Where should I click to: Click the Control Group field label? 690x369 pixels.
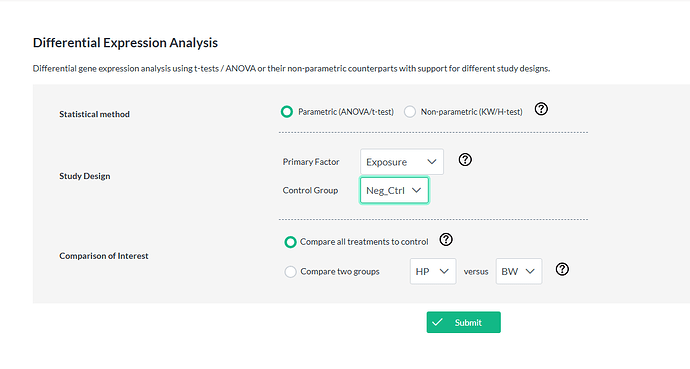pyautogui.click(x=310, y=190)
